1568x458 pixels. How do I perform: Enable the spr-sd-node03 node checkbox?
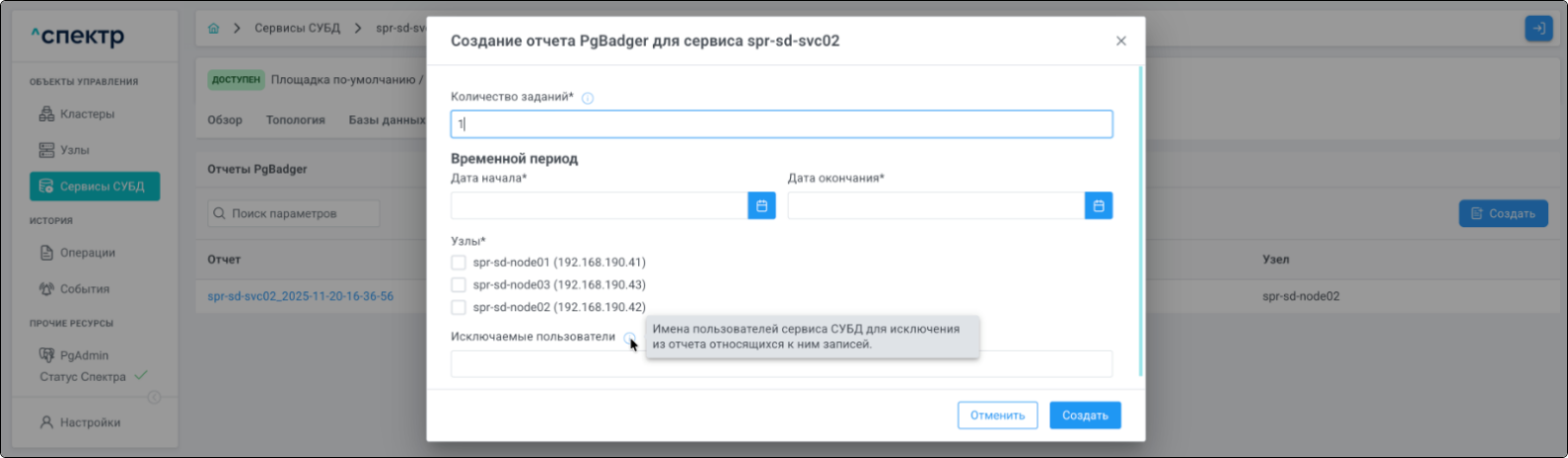tap(458, 286)
